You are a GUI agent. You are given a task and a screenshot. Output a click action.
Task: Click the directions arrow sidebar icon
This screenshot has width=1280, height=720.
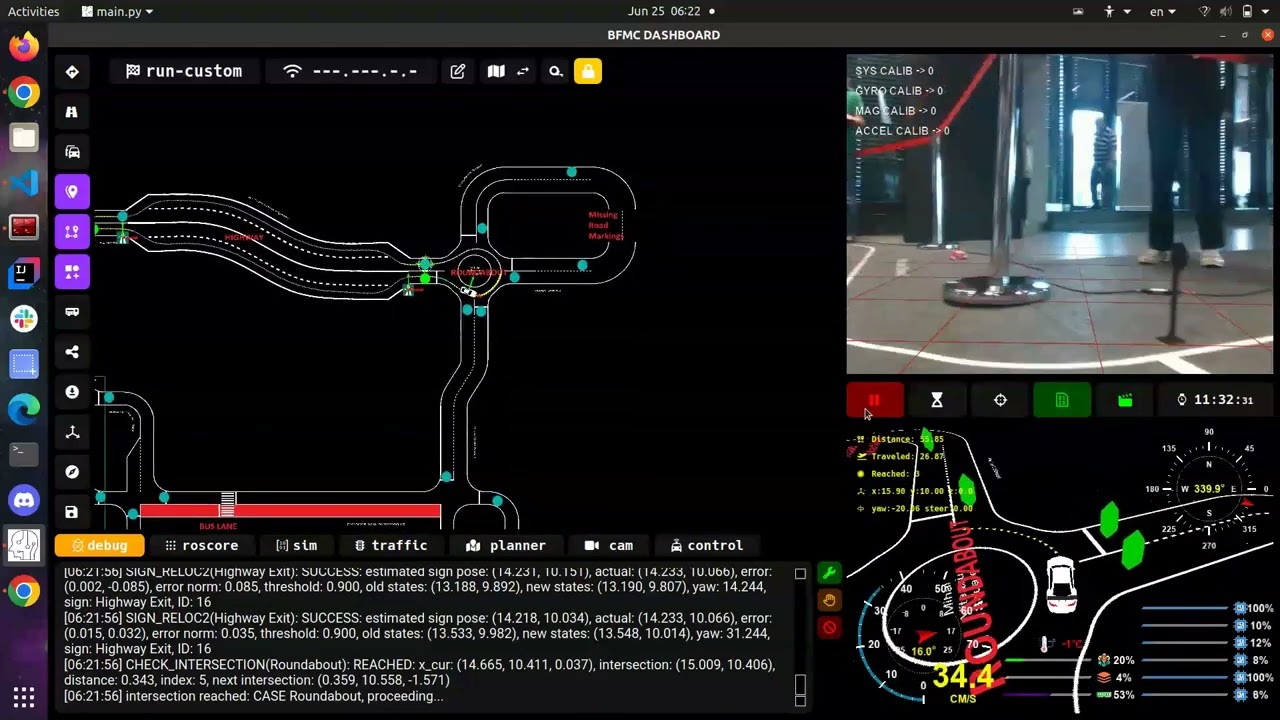pyautogui.click(x=72, y=72)
